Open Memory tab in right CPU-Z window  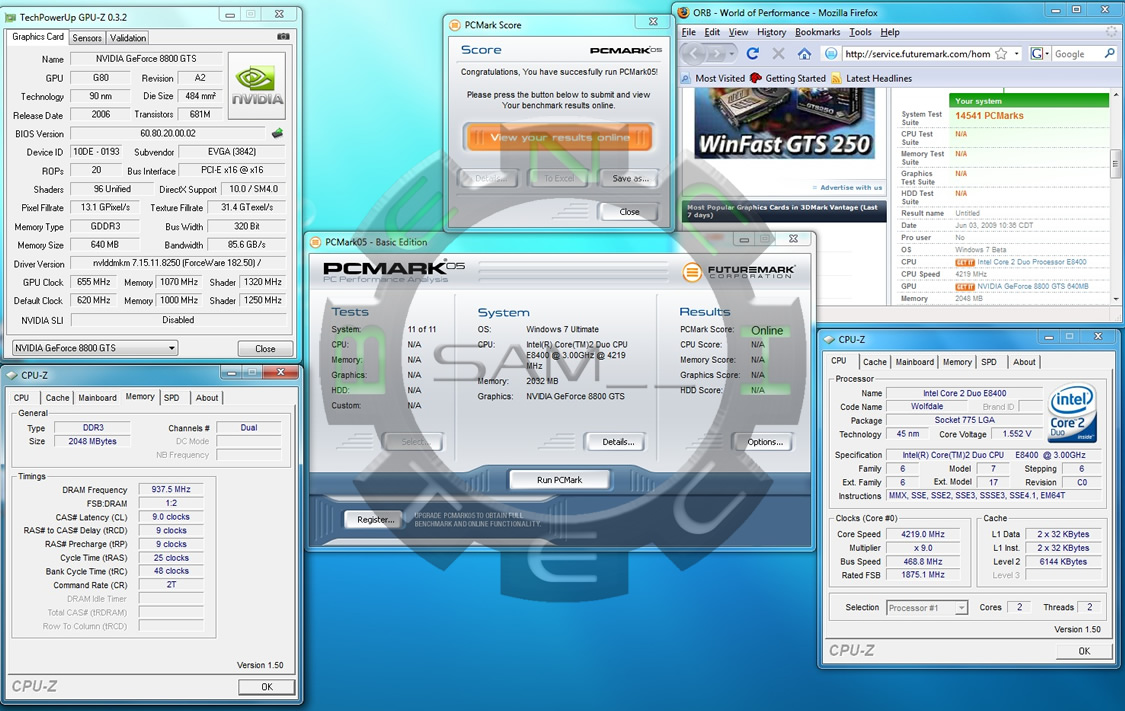tap(957, 362)
